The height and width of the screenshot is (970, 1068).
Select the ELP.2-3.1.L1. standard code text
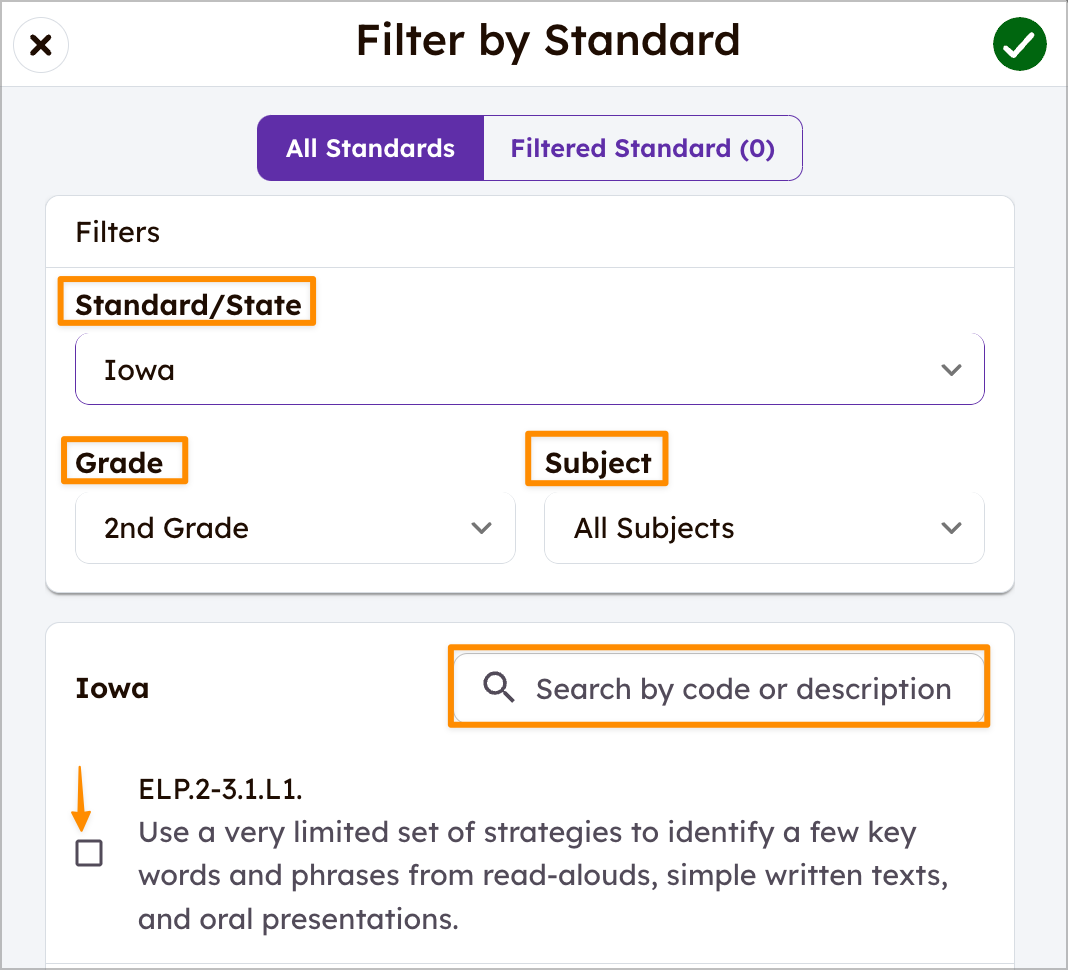pos(220,789)
